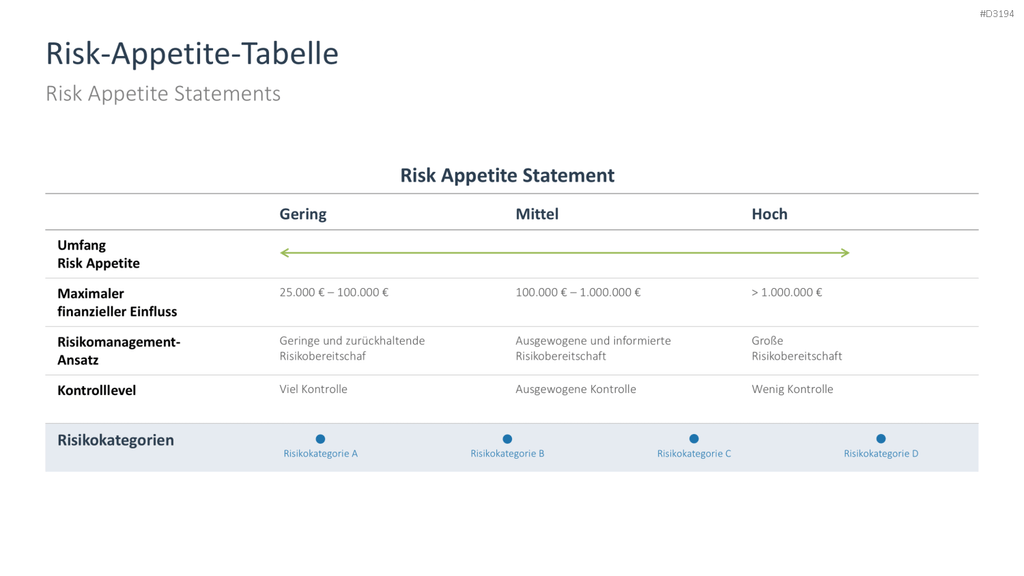Select the Risikokategorie D label
The width and height of the screenshot is (1024, 576).
[x=881, y=453]
